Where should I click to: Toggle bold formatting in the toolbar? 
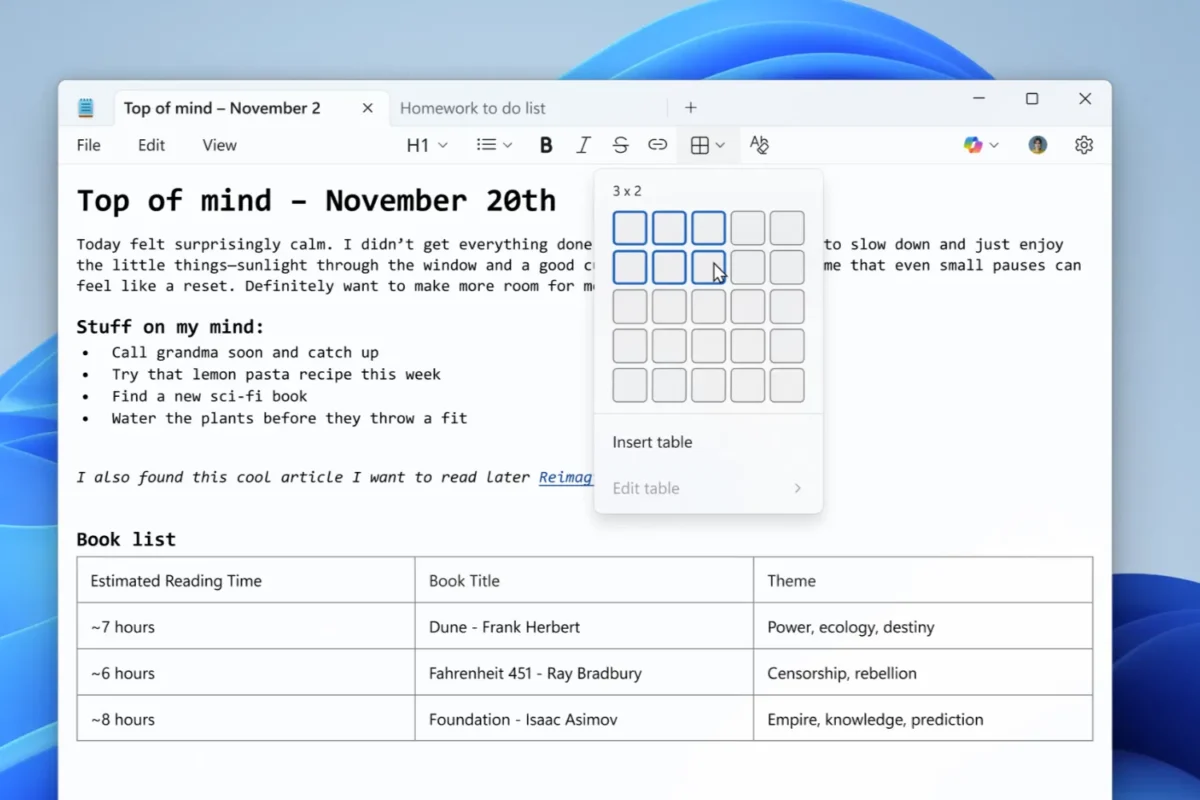(x=545, y=145)
